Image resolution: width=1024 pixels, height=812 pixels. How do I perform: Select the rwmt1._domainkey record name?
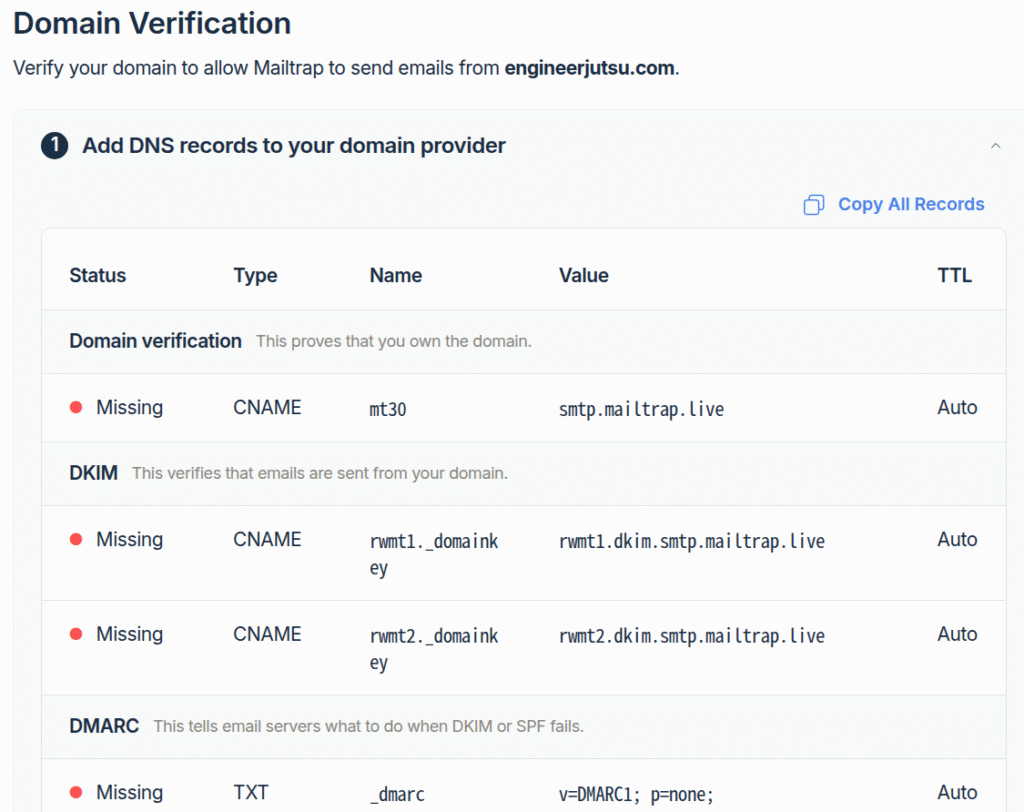tap(433, 551)
